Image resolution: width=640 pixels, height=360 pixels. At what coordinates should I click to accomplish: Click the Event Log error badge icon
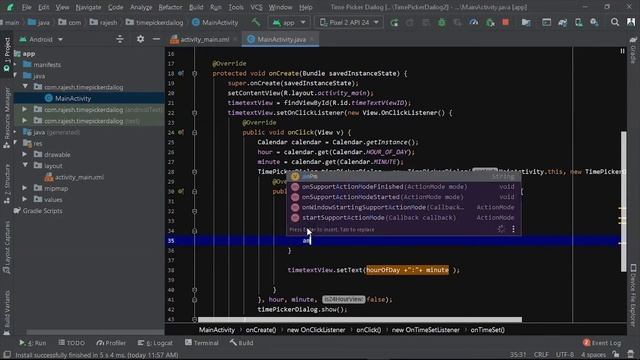tap(586, 342)
